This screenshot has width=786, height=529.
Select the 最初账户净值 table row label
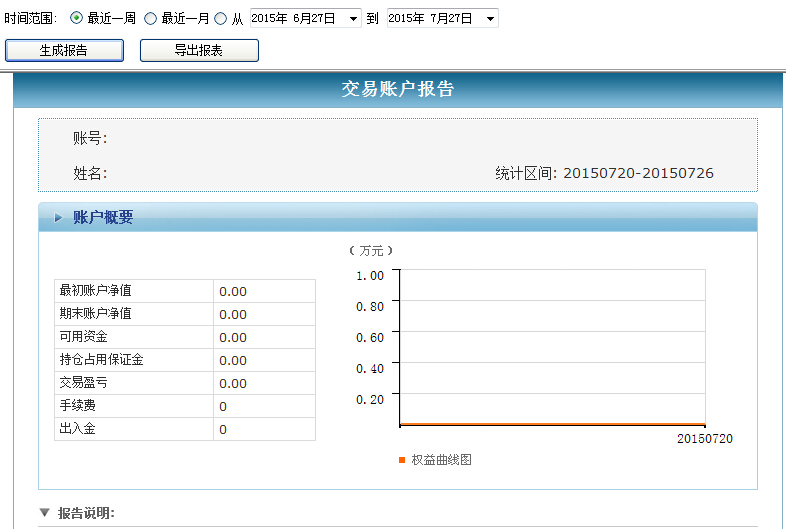(x=96, y=291)
